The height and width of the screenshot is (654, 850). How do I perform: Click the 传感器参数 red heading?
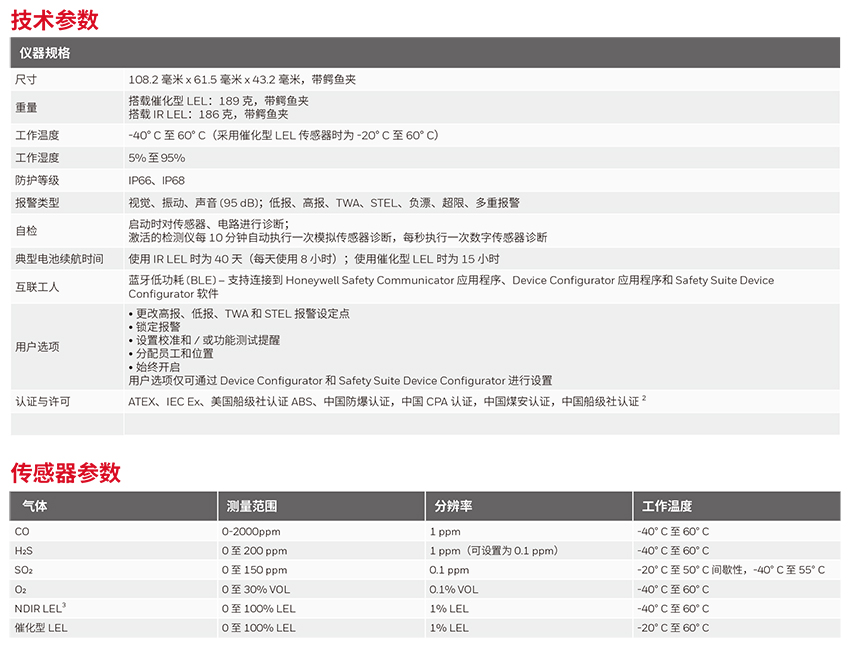click(65, 471)
